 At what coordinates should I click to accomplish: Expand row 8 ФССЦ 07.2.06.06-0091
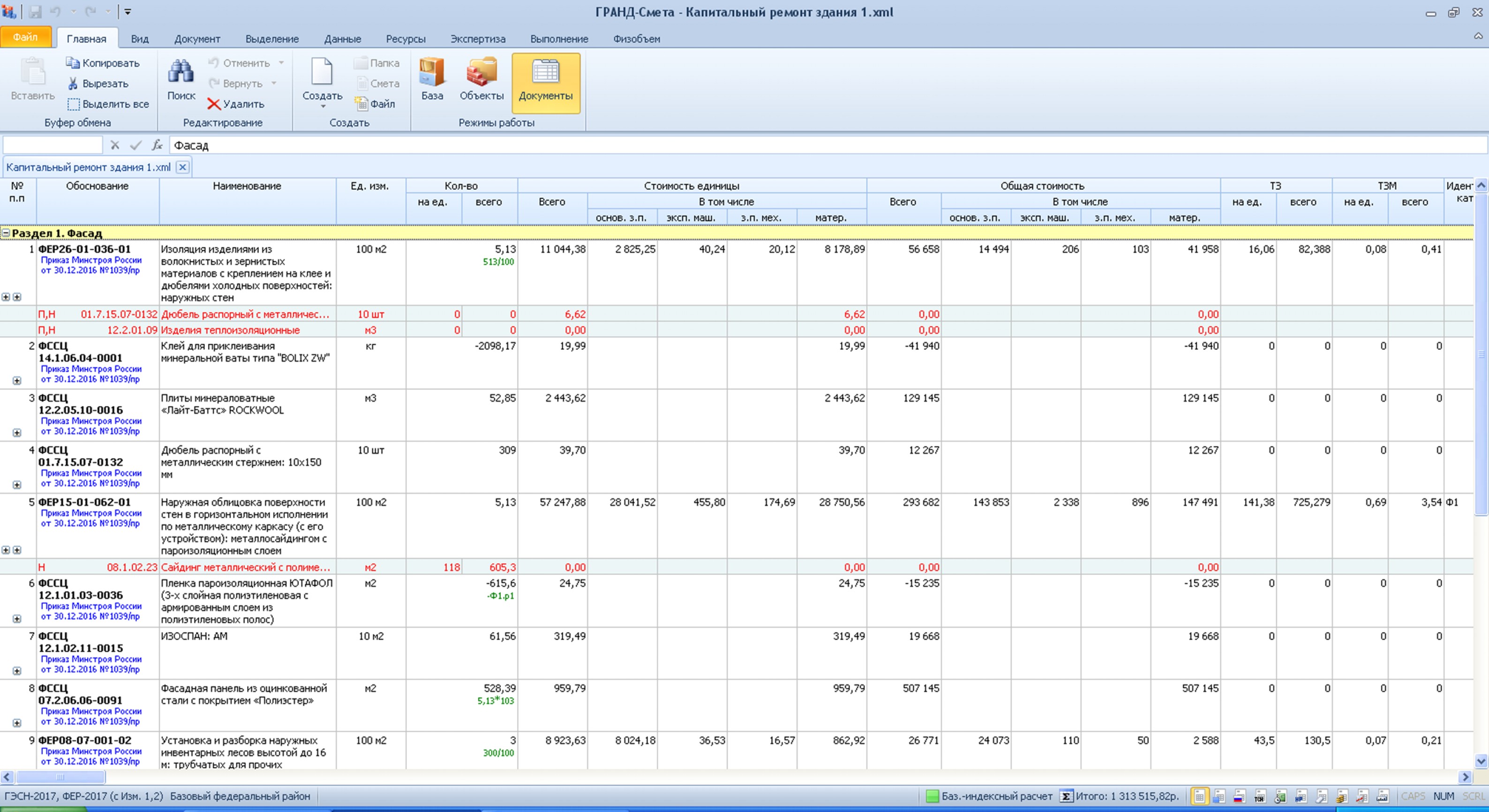(x=17, y=723)
